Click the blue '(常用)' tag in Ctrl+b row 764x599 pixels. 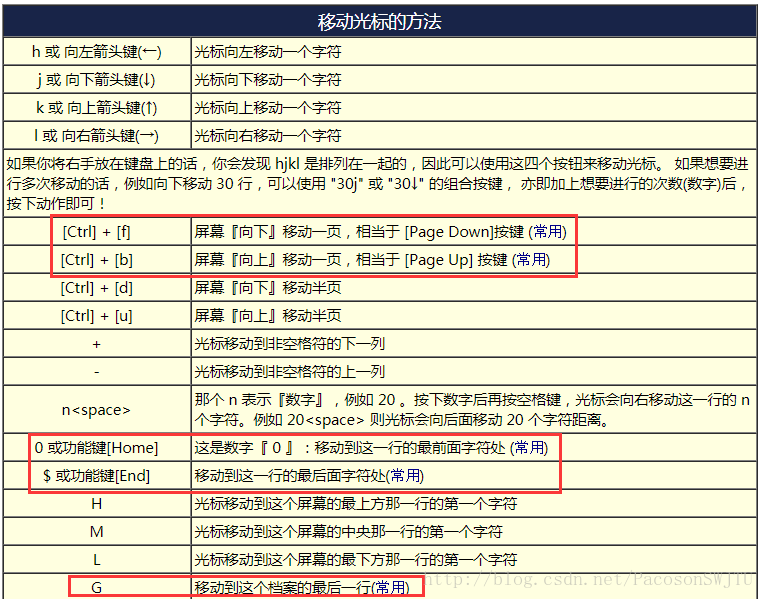[531, 260]
